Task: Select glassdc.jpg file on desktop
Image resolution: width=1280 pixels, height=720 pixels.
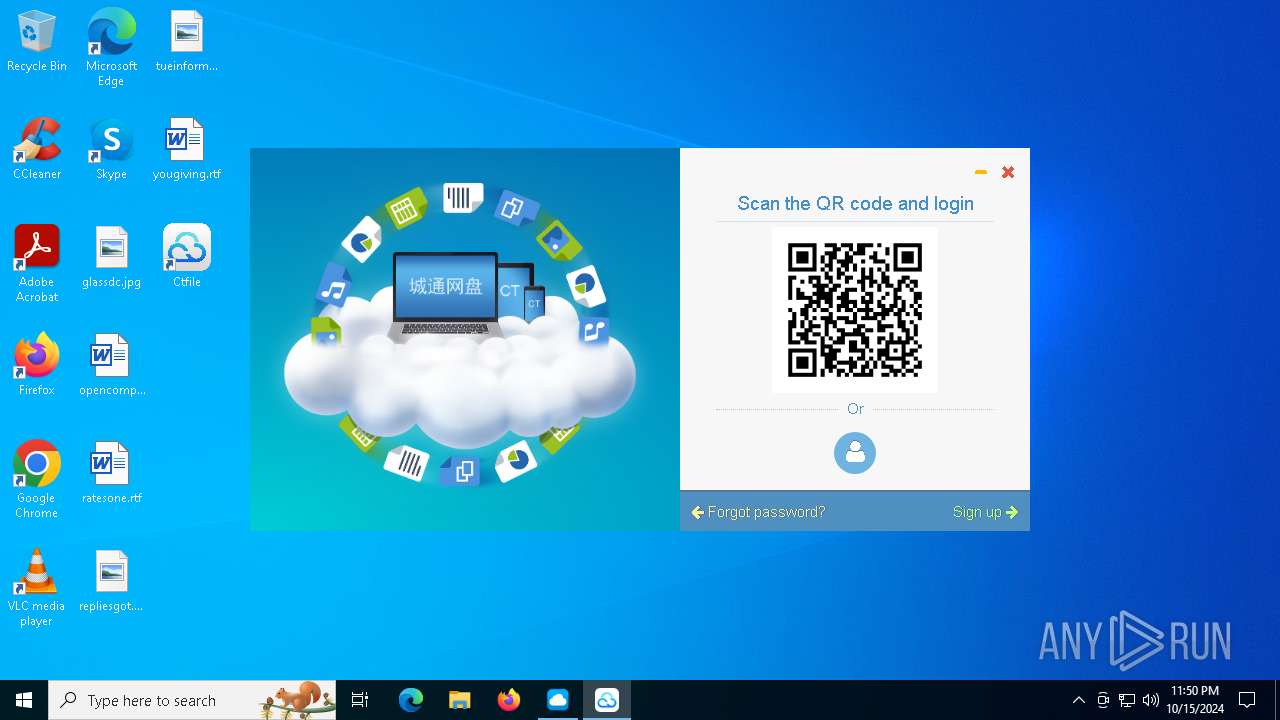Action: pyautogui.click(x=111, y=258)
